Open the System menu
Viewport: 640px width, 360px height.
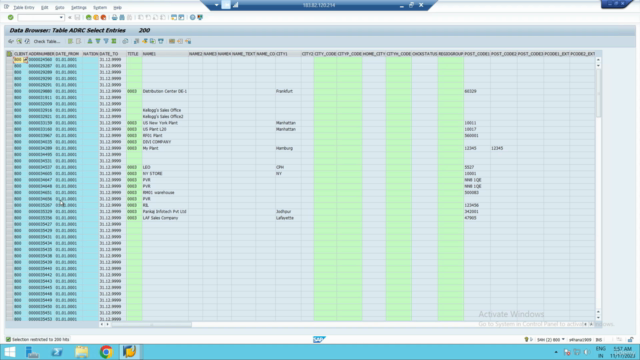[x=100, y=7]
